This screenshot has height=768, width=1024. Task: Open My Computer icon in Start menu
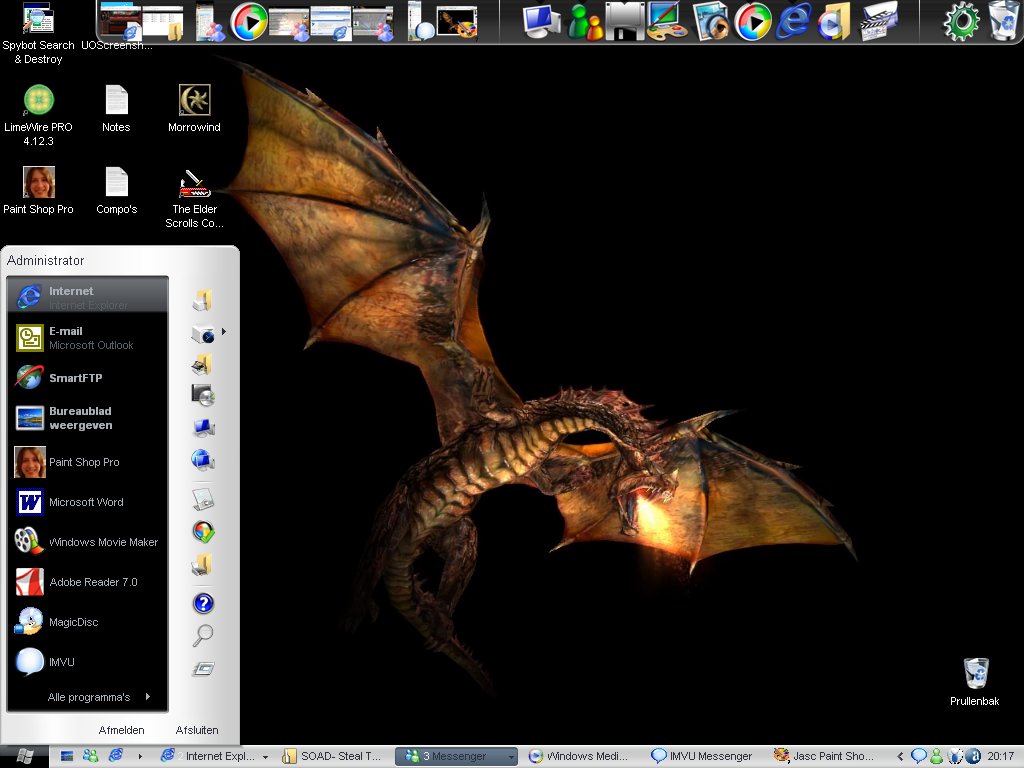pos(203,428)
